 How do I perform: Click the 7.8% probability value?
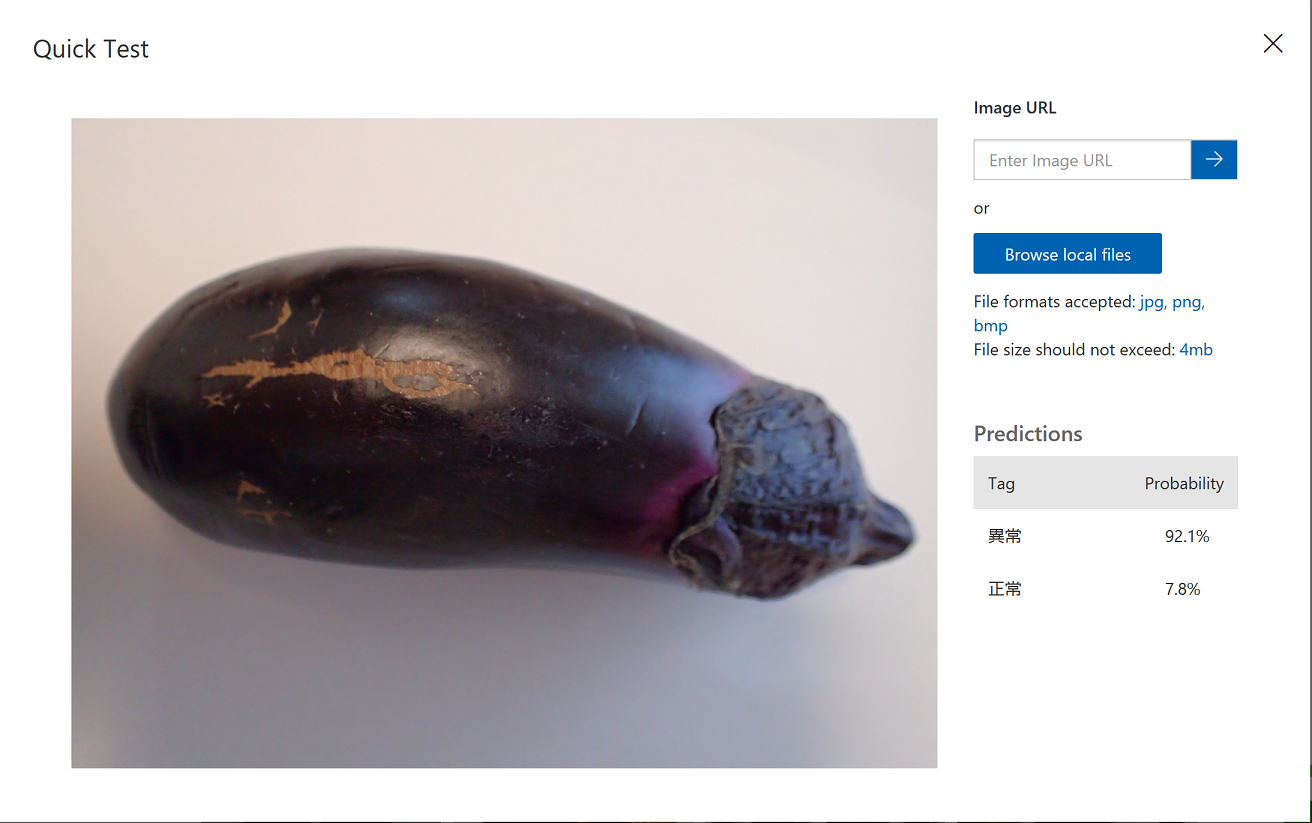click(x=1182, y=589)
